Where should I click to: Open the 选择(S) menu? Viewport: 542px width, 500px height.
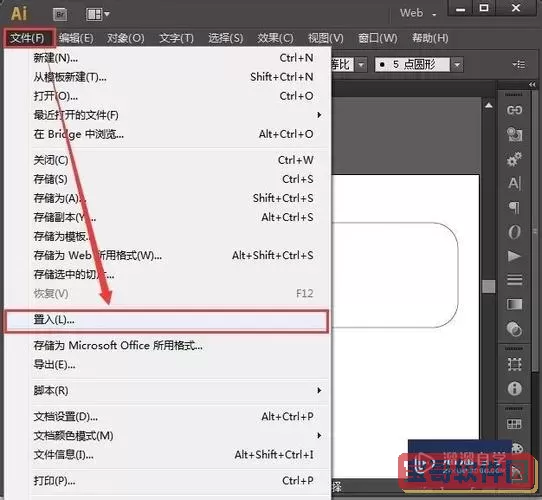pyautogui.click(x=226, y=38)
